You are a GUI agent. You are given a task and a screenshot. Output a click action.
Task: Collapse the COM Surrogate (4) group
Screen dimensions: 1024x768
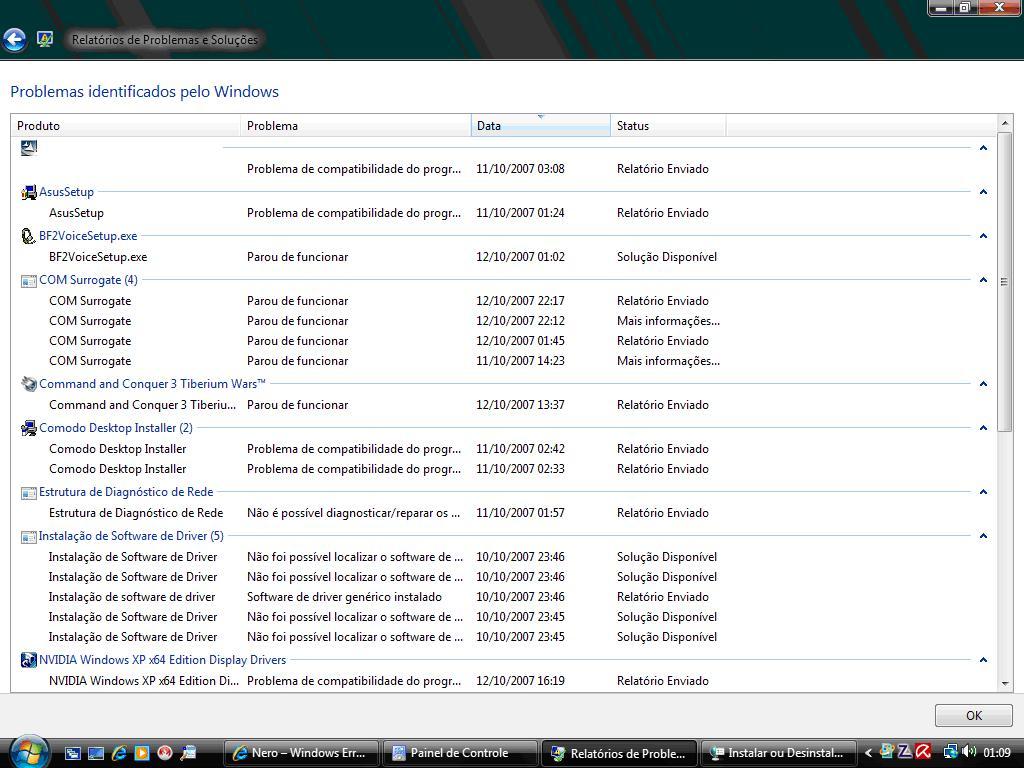point(983,280)
